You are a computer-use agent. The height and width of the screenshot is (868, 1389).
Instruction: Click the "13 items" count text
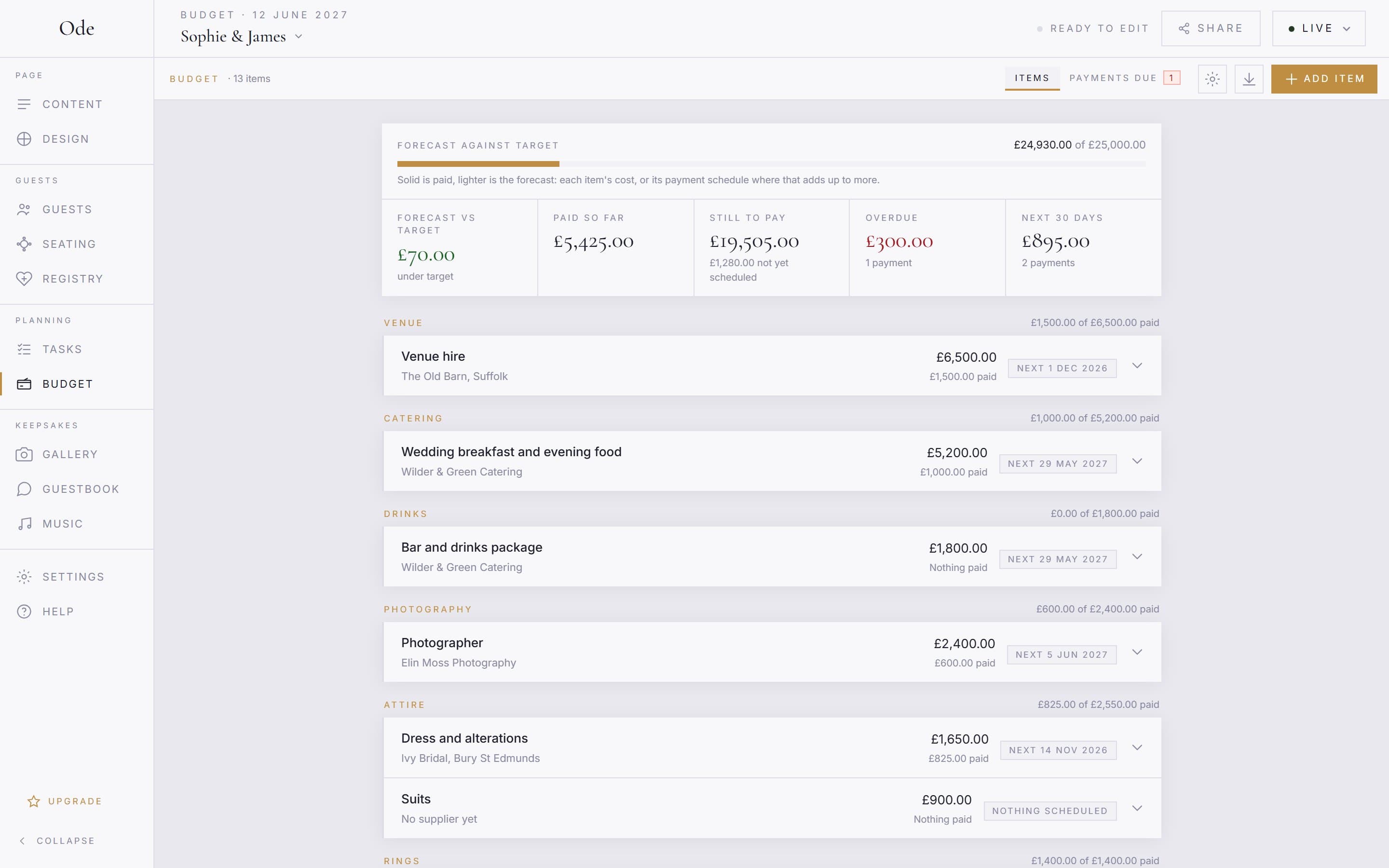[x=251, y=79]
